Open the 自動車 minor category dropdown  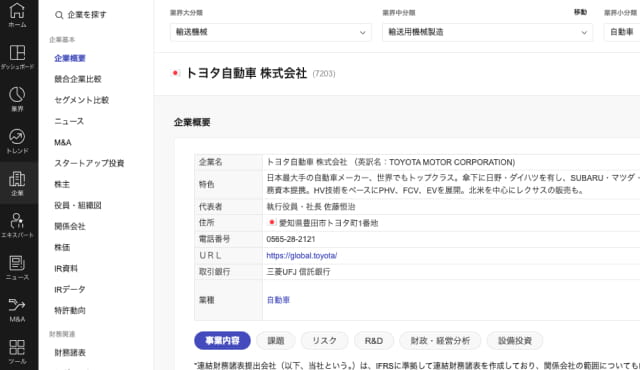pos(622,32)
